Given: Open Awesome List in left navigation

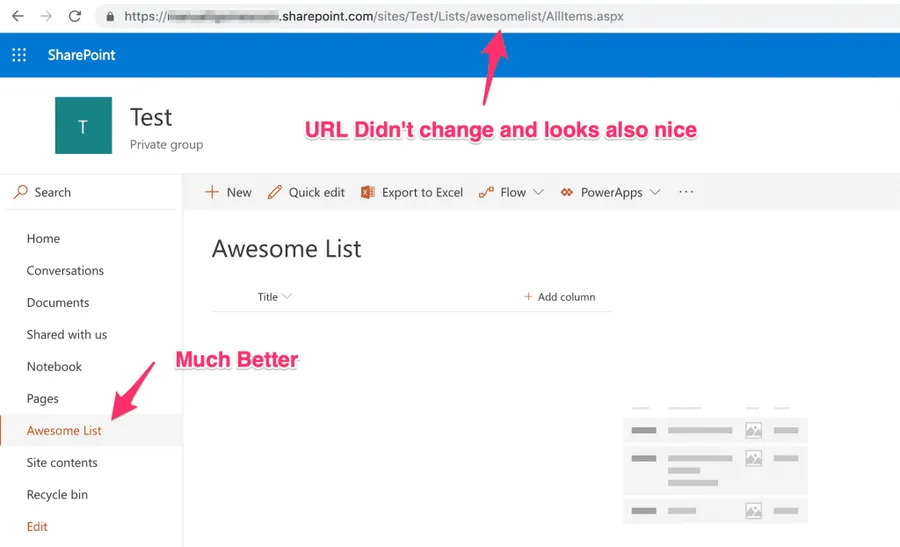Looking at the screenshot, I should click(x=64, y=431).
